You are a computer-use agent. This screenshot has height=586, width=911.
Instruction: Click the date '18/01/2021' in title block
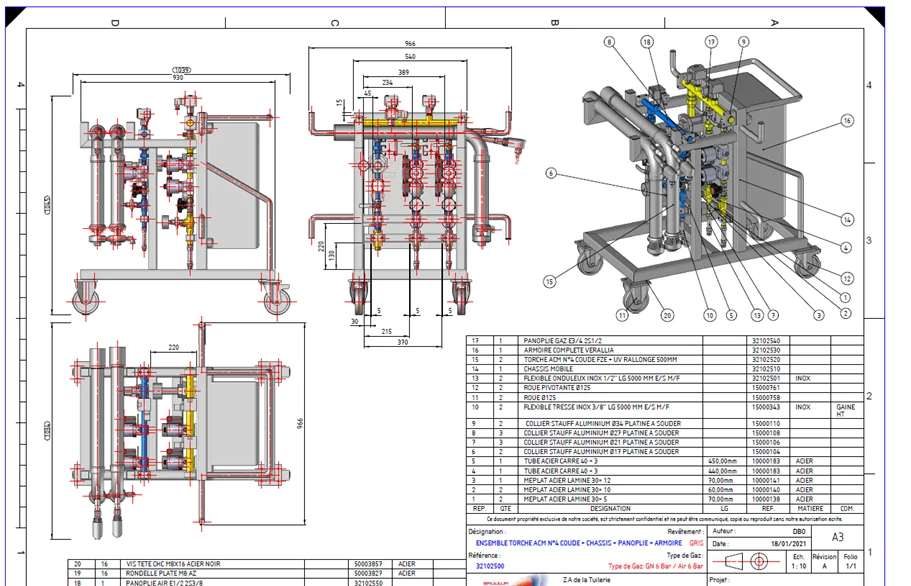pos(790,544)
